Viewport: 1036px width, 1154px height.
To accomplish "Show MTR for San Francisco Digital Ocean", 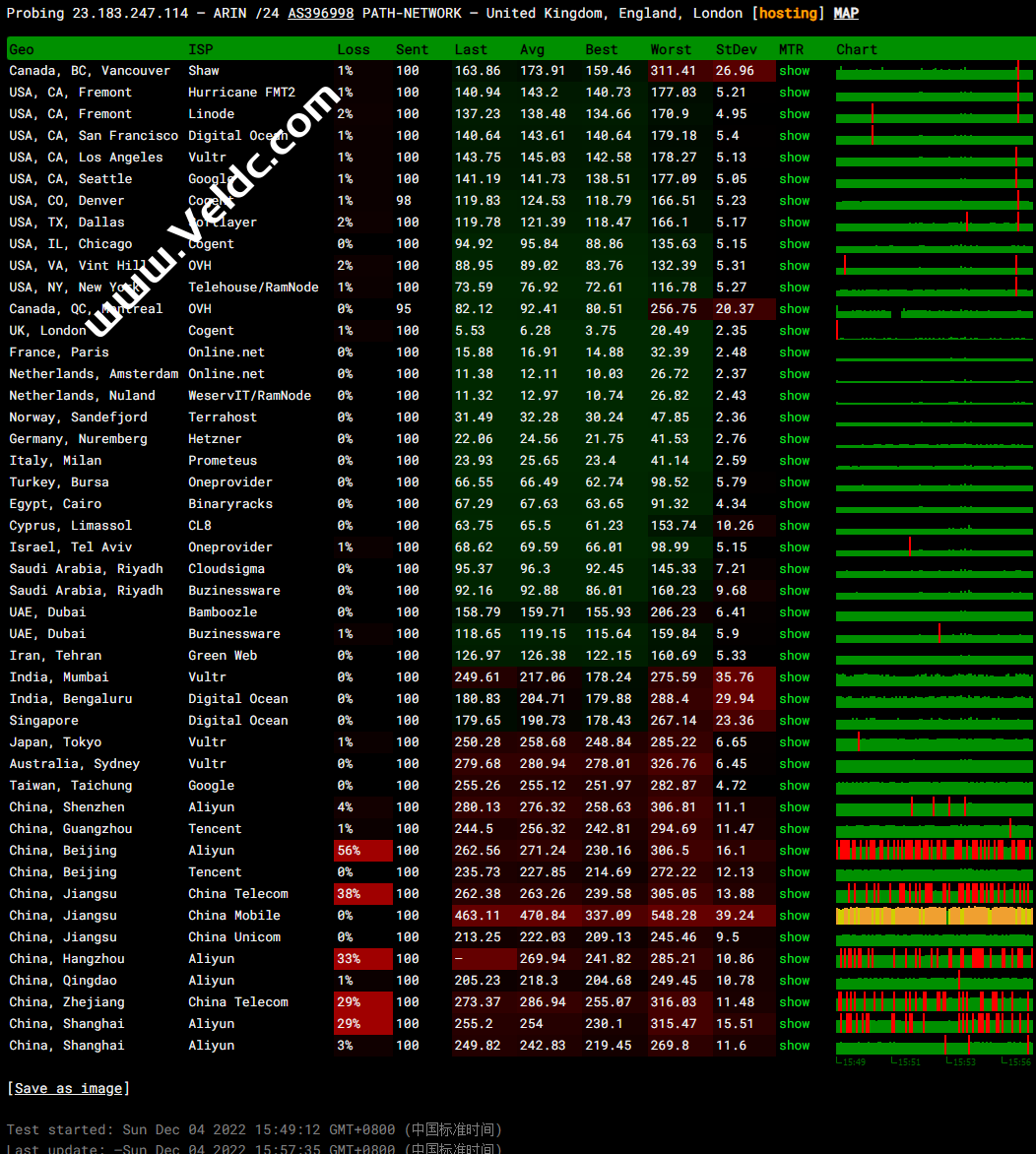I will click(x=795, y=136).
